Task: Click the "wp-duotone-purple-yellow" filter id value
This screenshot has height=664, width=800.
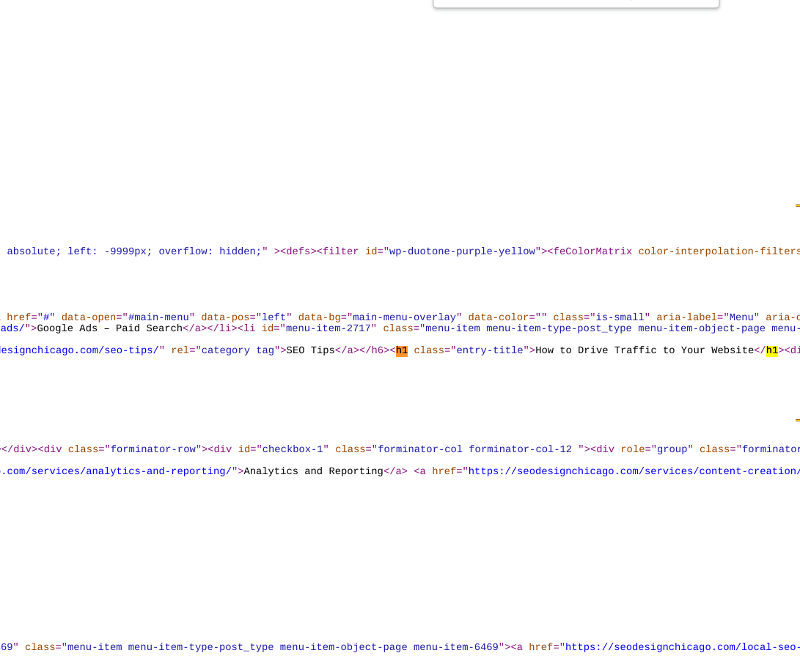Action: pos(462,252)
